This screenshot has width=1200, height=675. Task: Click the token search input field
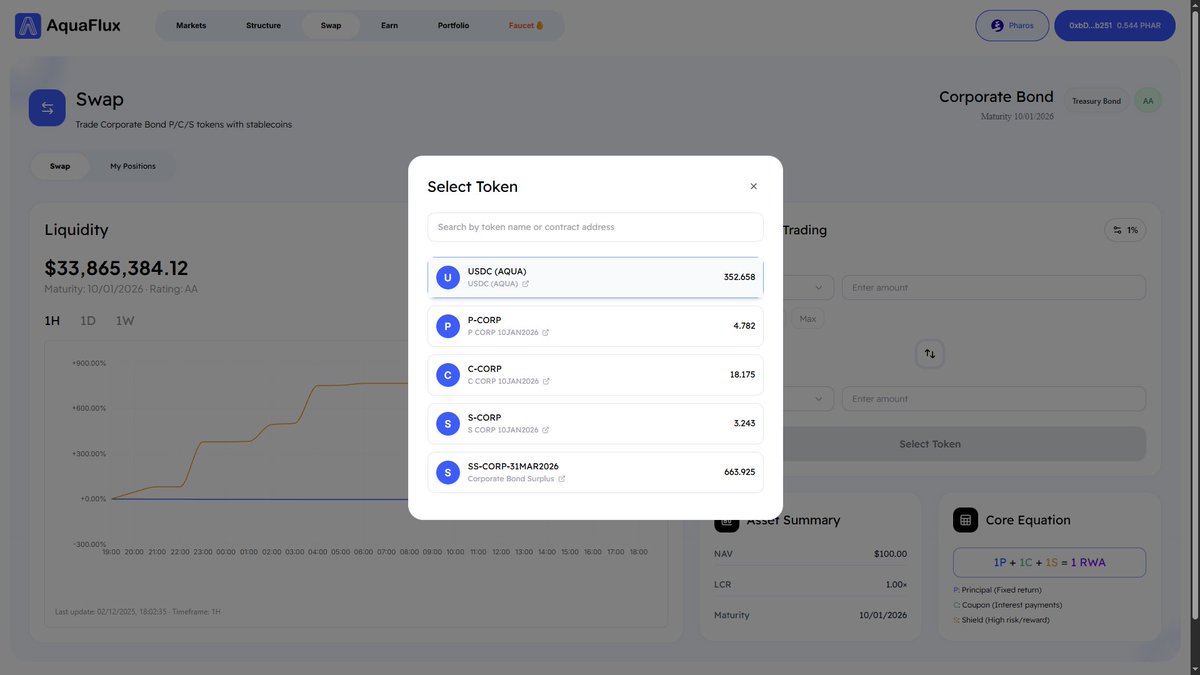click(x=595, y=227)
